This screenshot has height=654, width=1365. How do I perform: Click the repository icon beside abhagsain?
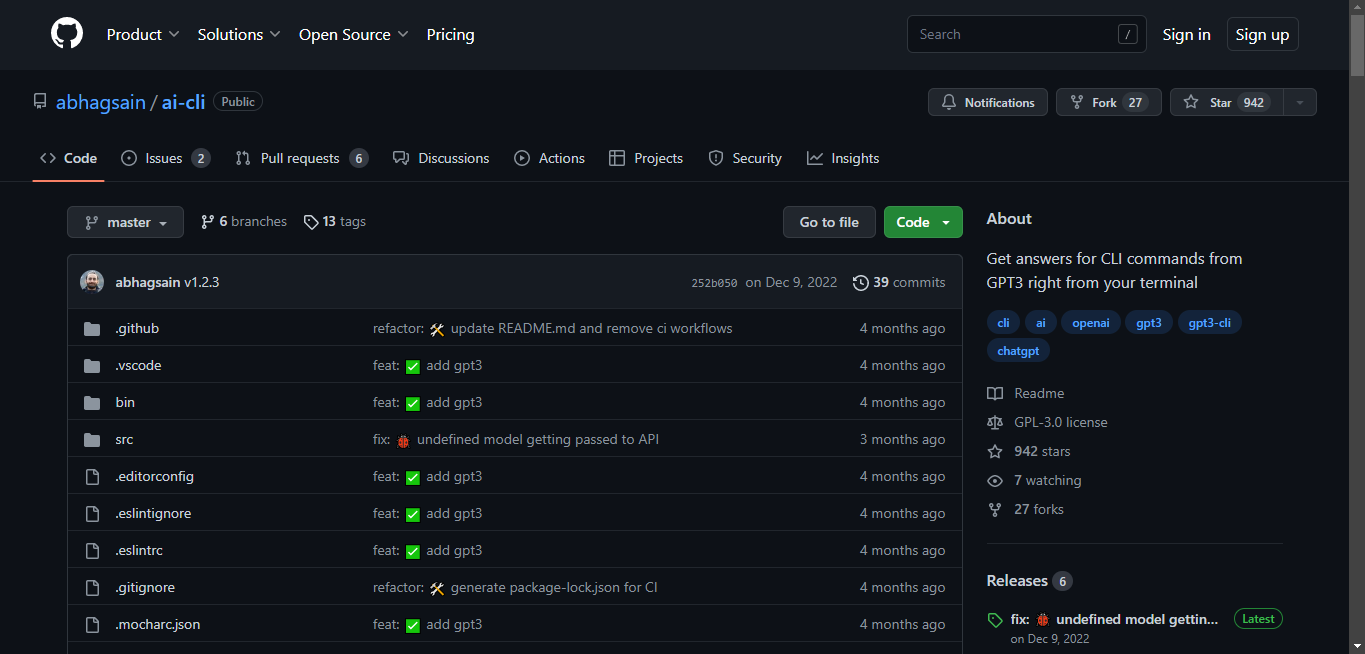40,102
